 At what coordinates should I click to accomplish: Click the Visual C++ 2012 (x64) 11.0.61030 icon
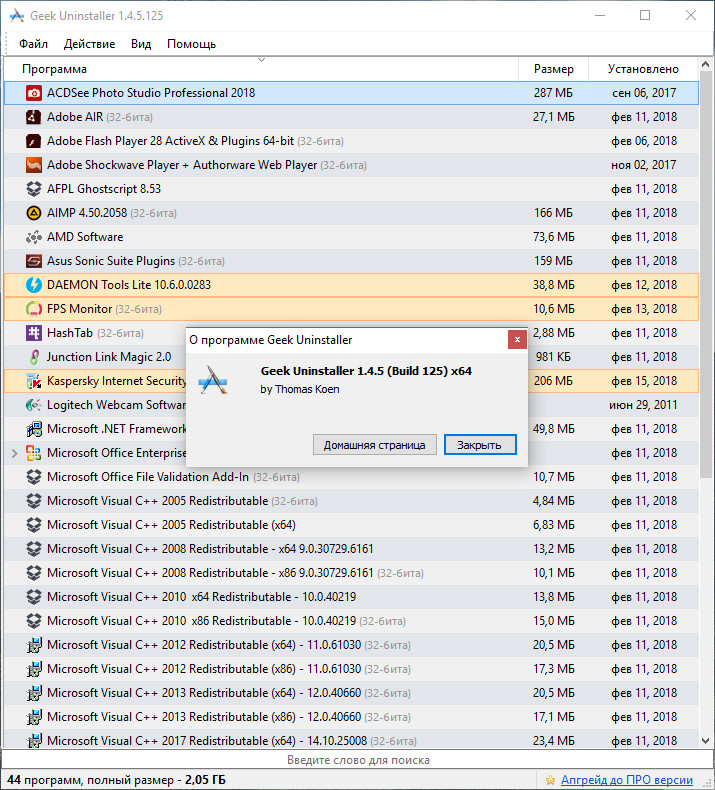pos(34,645)
